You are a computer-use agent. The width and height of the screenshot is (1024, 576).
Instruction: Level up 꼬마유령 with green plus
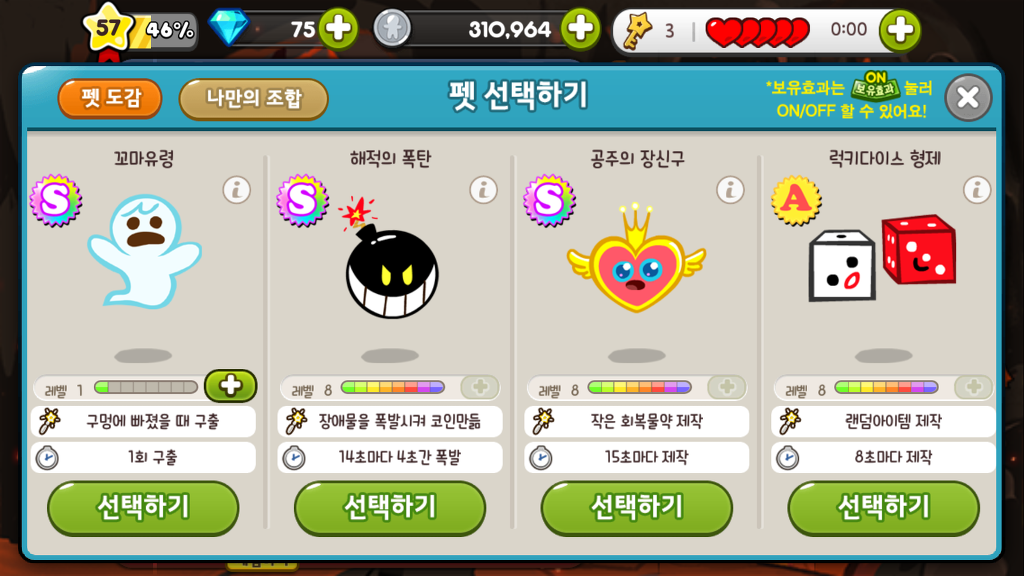pos(231,386)
